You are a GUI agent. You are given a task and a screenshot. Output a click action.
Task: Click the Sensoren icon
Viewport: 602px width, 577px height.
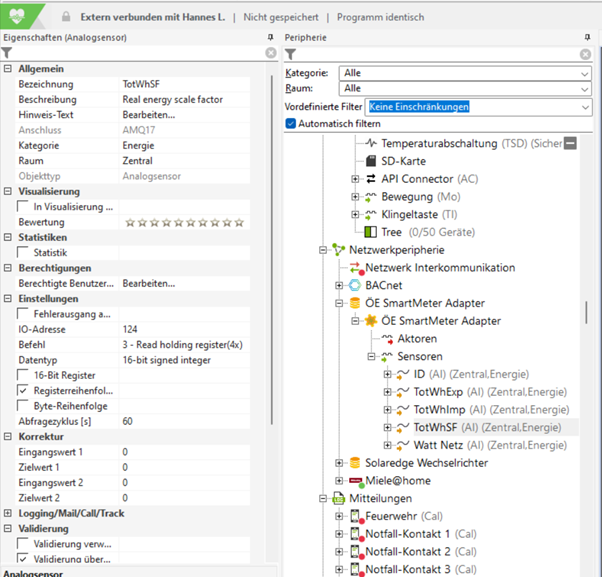click(x=387, y=357)
